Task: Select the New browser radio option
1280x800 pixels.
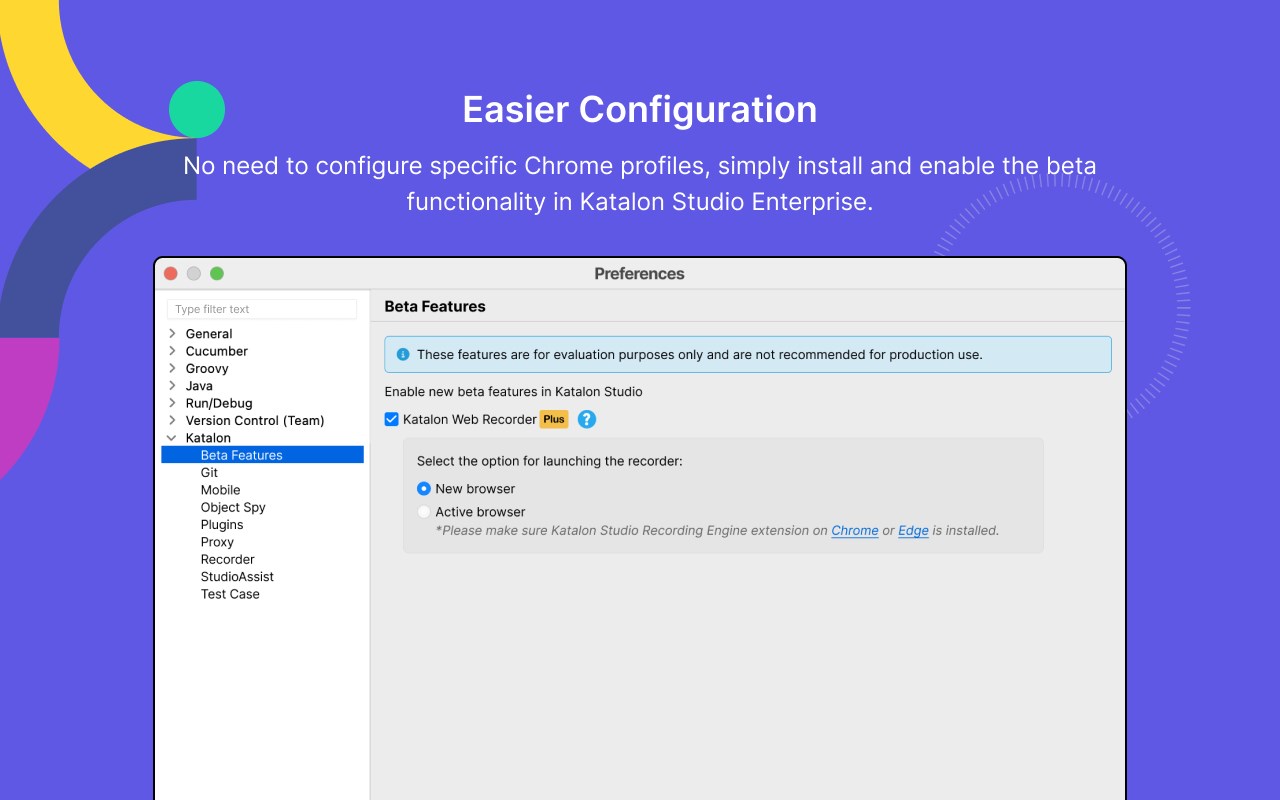Action: tap(424, 489)
